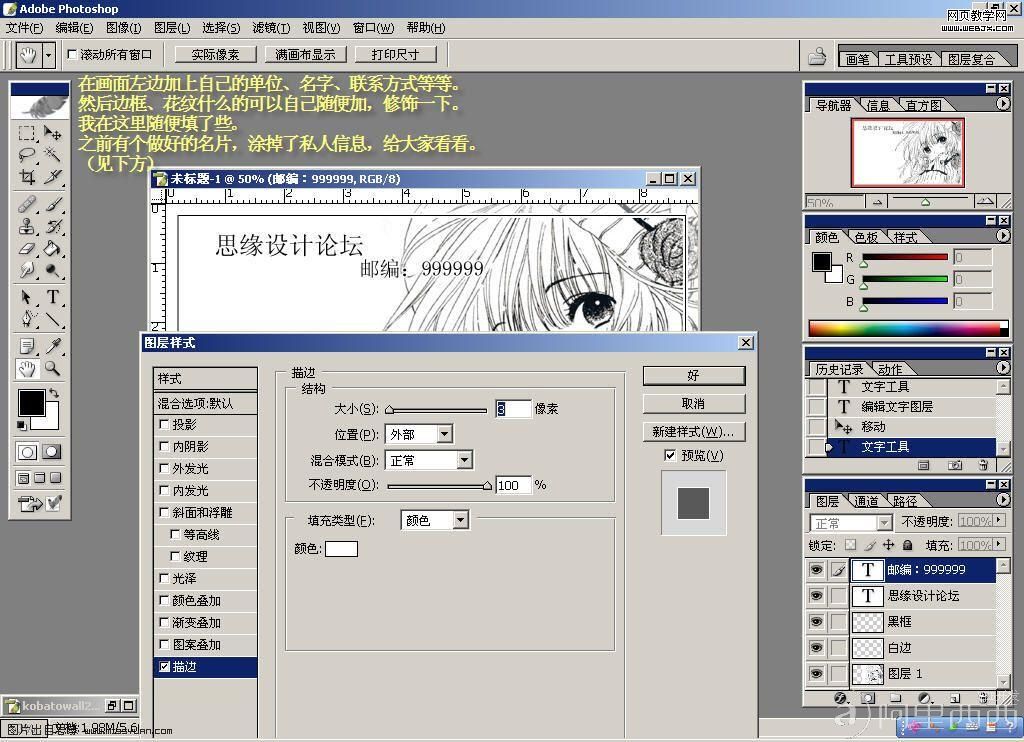Open the 滤镜 Filter menu
1024x742 pixels.
[271, 27]
